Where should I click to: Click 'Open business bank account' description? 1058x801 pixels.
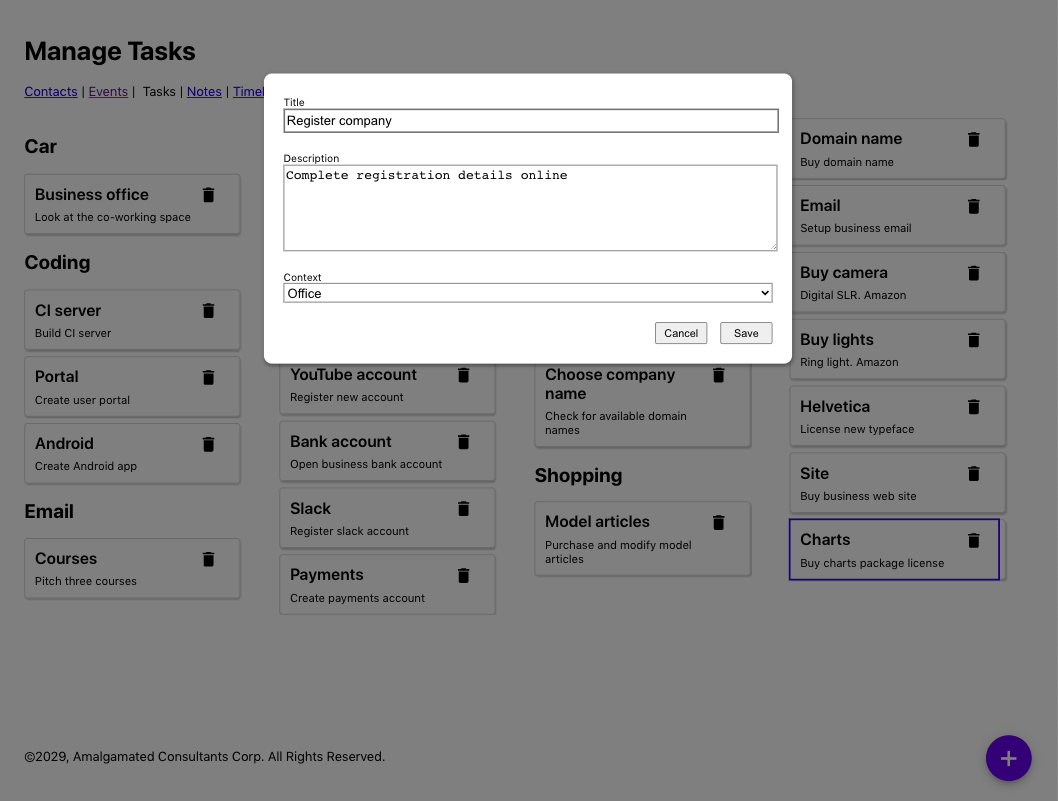(x=366, y=464)
